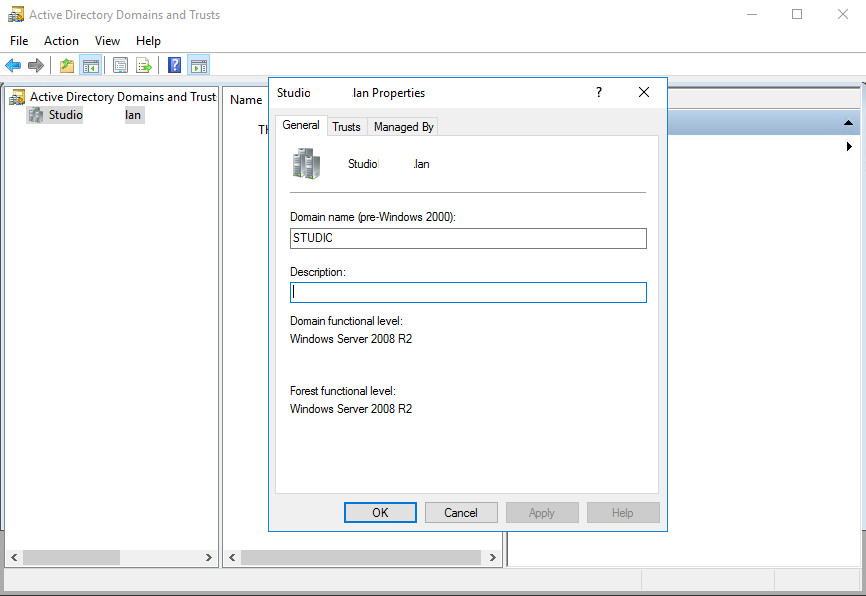Click the Up One Level folder icon
The height and width of the screenshot is (596, 866).
pos(67,66)
